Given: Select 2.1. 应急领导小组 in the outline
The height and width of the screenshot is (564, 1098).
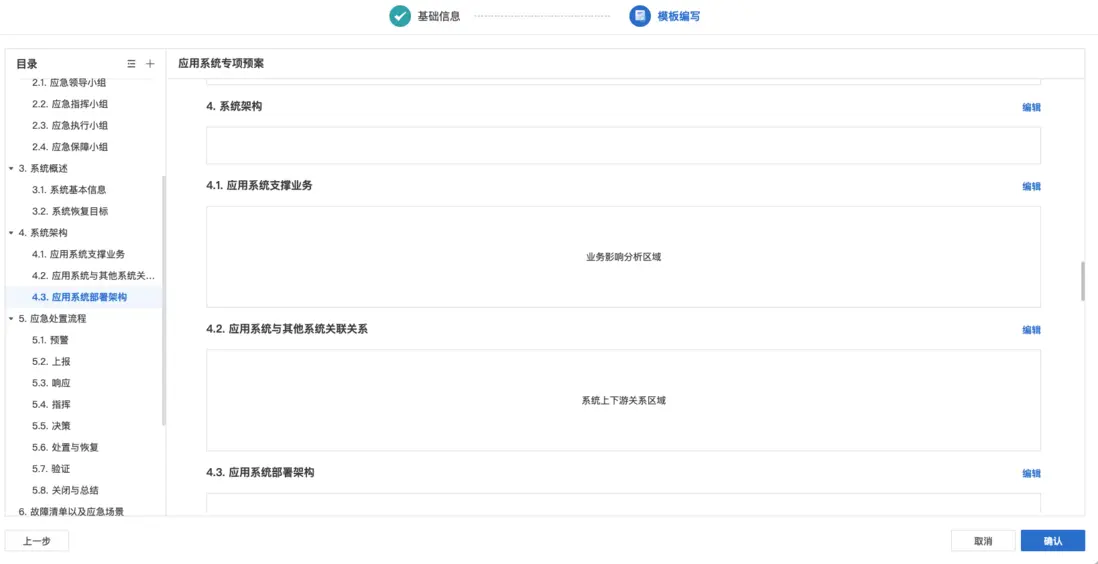Looking at the screenshot, I should (x=70, y=83).
